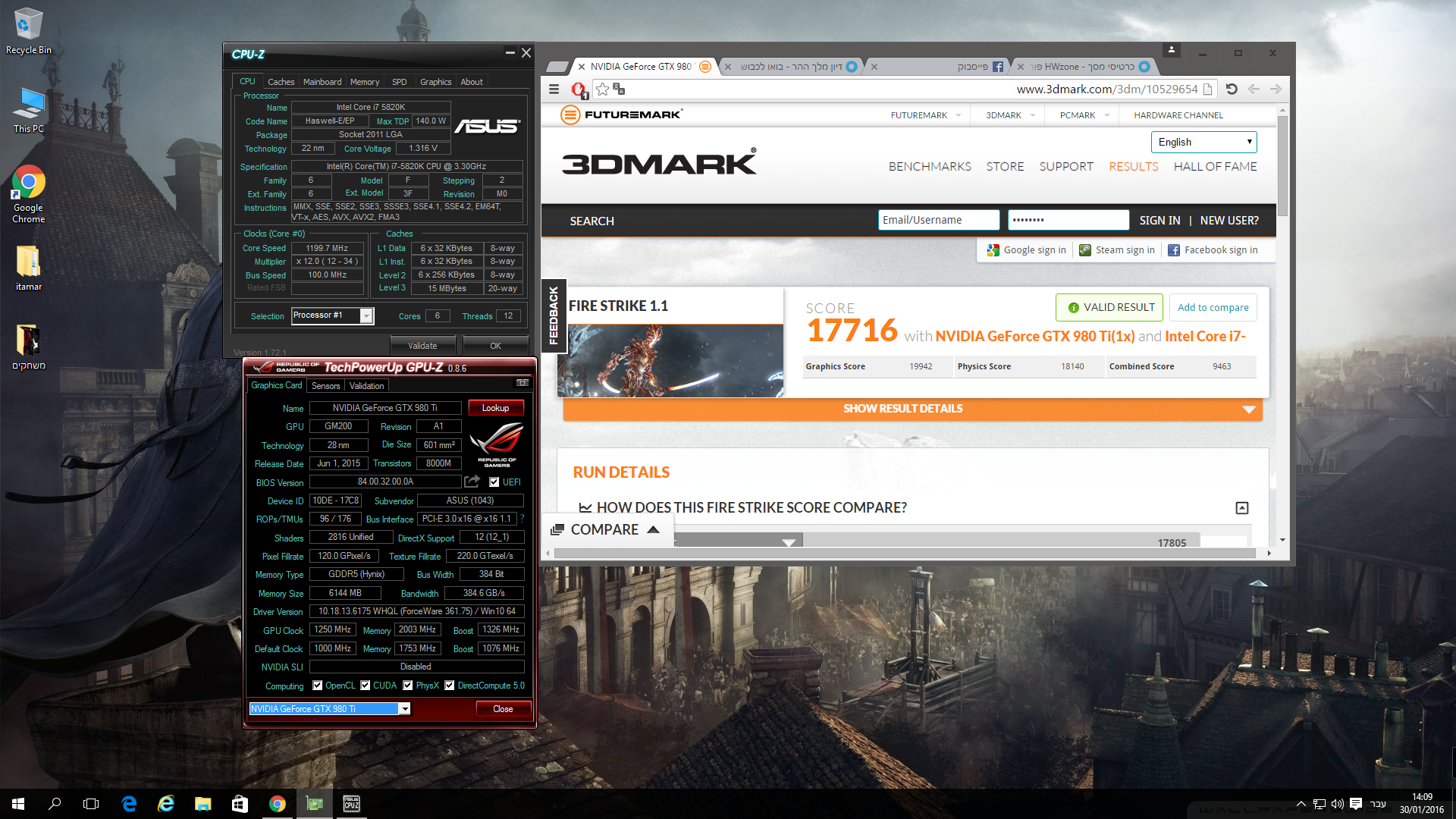
Task: Toggle the OpenCL checkbox
Action: tap(318, 686)
